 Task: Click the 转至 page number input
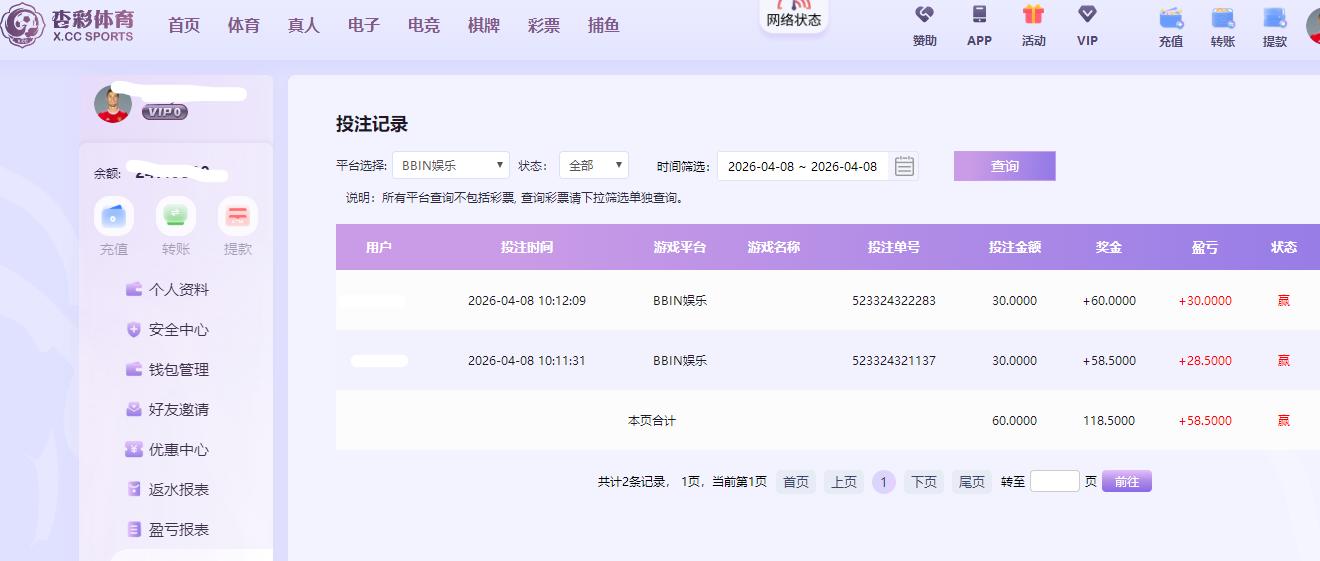click(x=1055, y=481)
